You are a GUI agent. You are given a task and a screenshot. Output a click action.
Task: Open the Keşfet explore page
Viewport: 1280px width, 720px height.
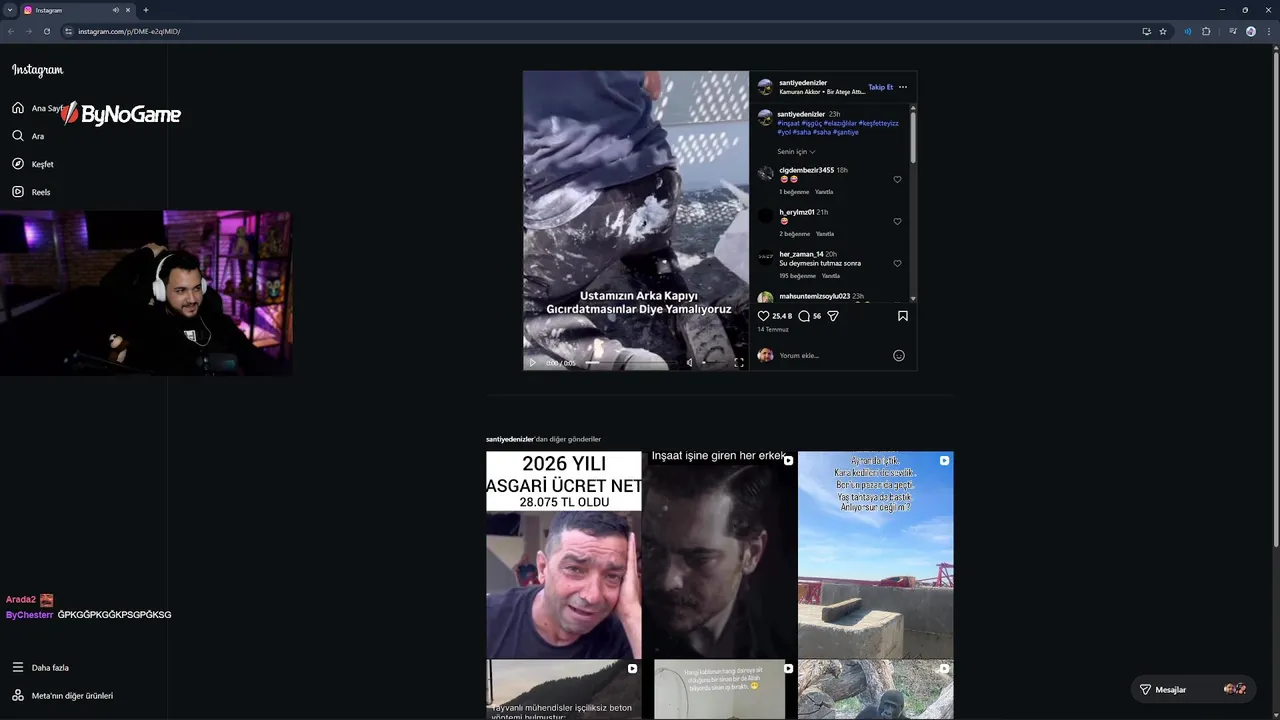point(33,164)
